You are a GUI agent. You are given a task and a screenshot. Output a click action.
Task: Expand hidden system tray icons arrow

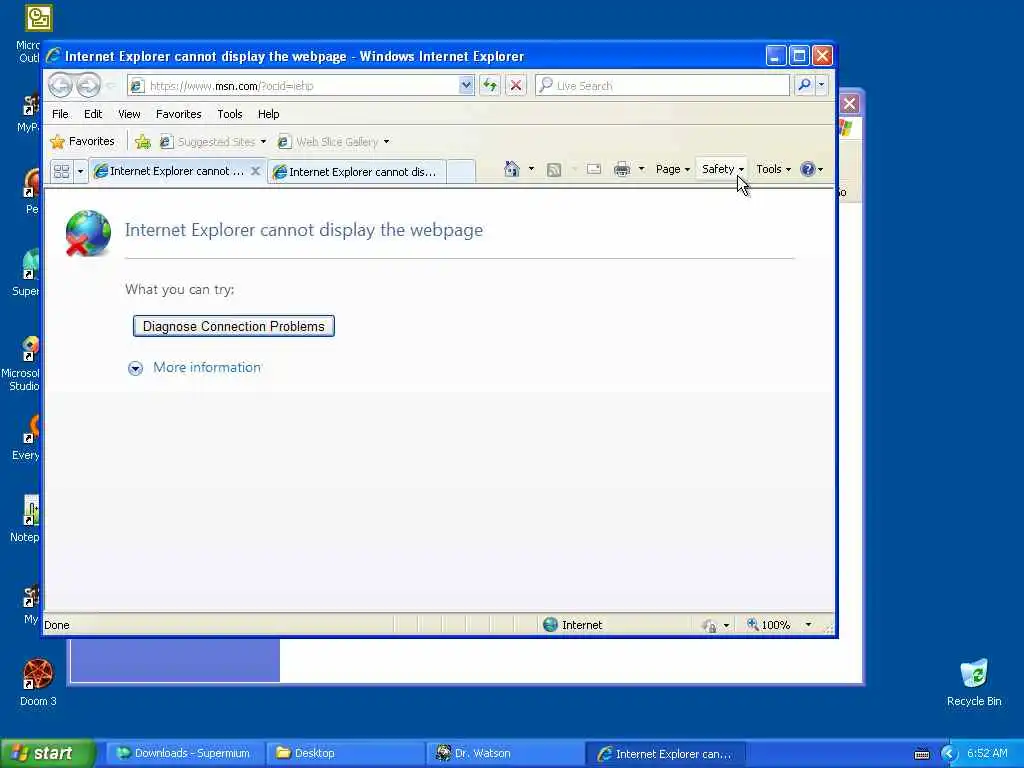[x=949, y=754]
